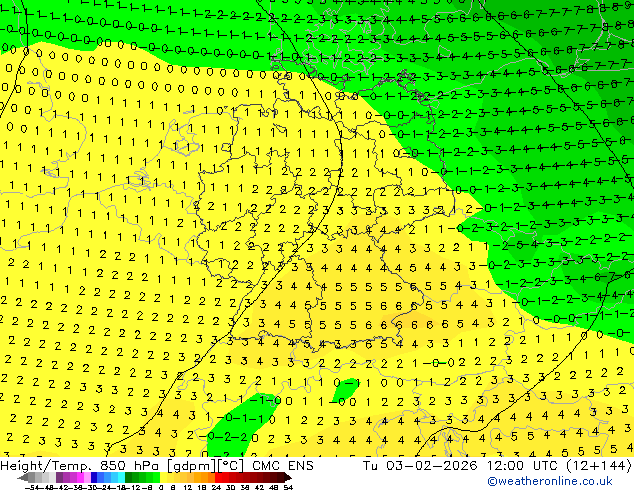Click the date "Tu 03-02-2026"
Viewport: 634px width, 490px height.
point(420,466)
